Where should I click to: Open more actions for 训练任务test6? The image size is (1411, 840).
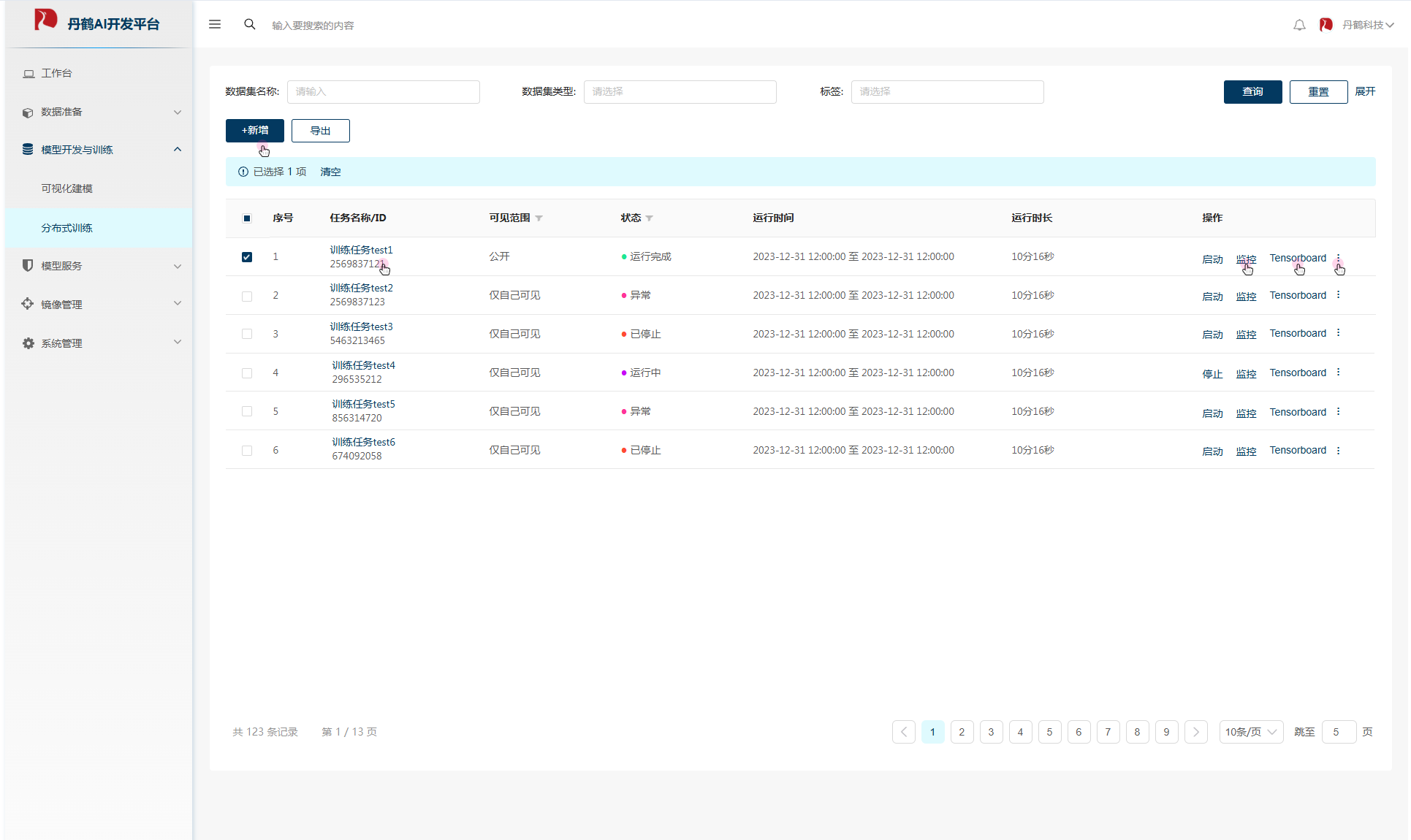click(1338, 451)
